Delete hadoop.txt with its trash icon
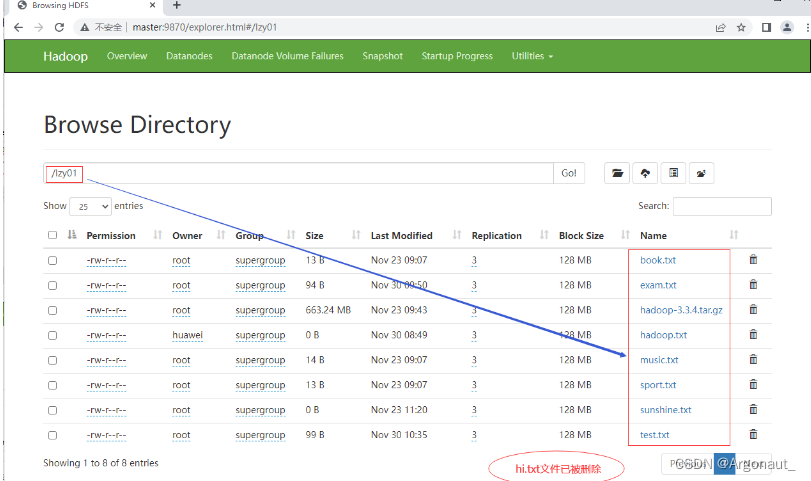Screen dimensions: 811x481 753,334
